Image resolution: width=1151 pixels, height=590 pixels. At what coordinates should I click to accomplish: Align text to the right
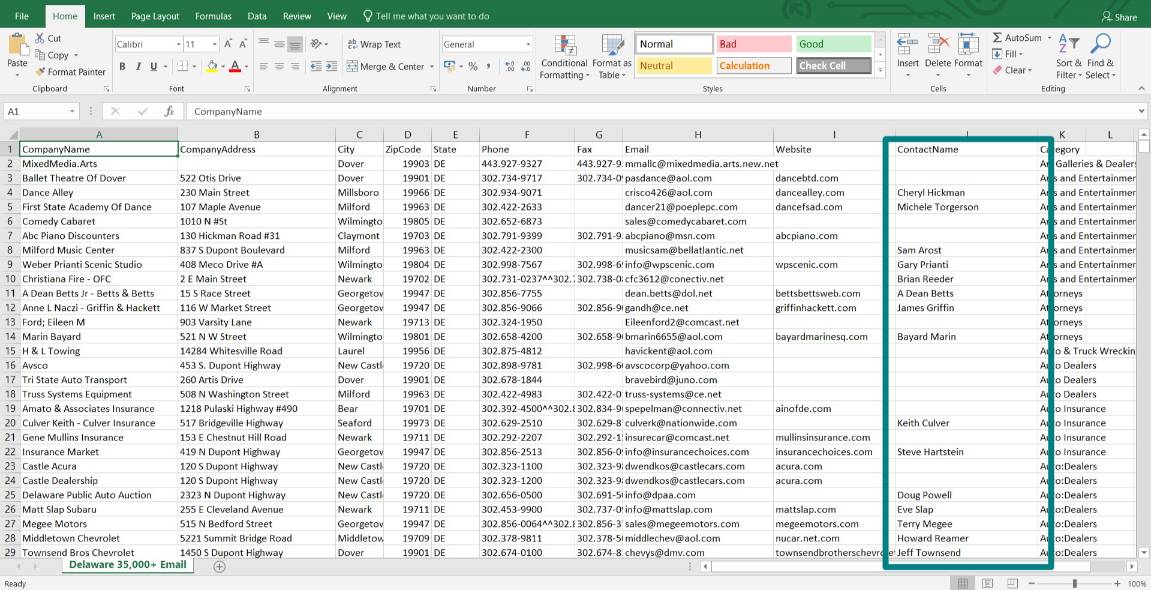click(x=294, y=67)
